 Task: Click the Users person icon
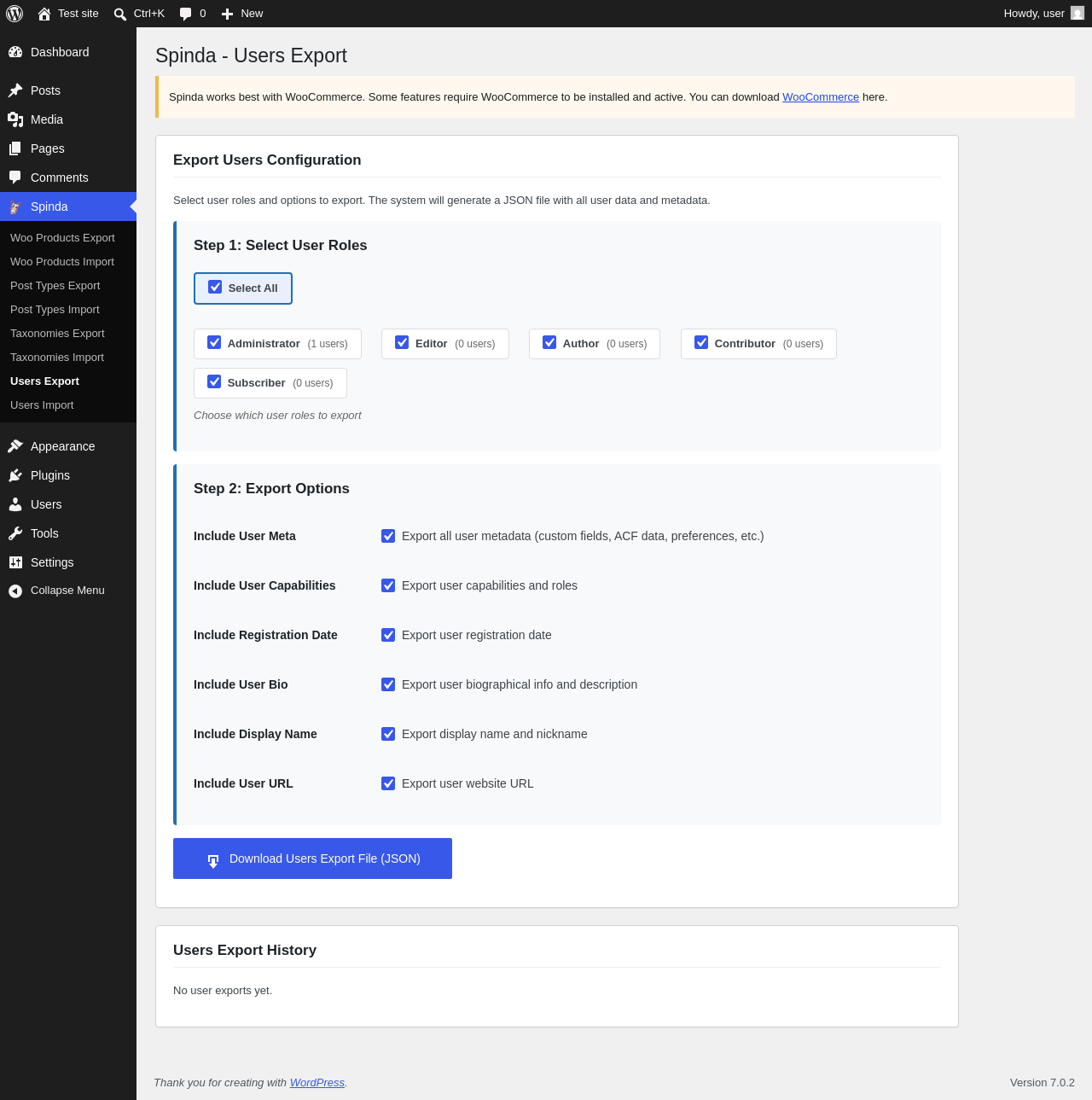pyautogui.click(x=15, y=504)
